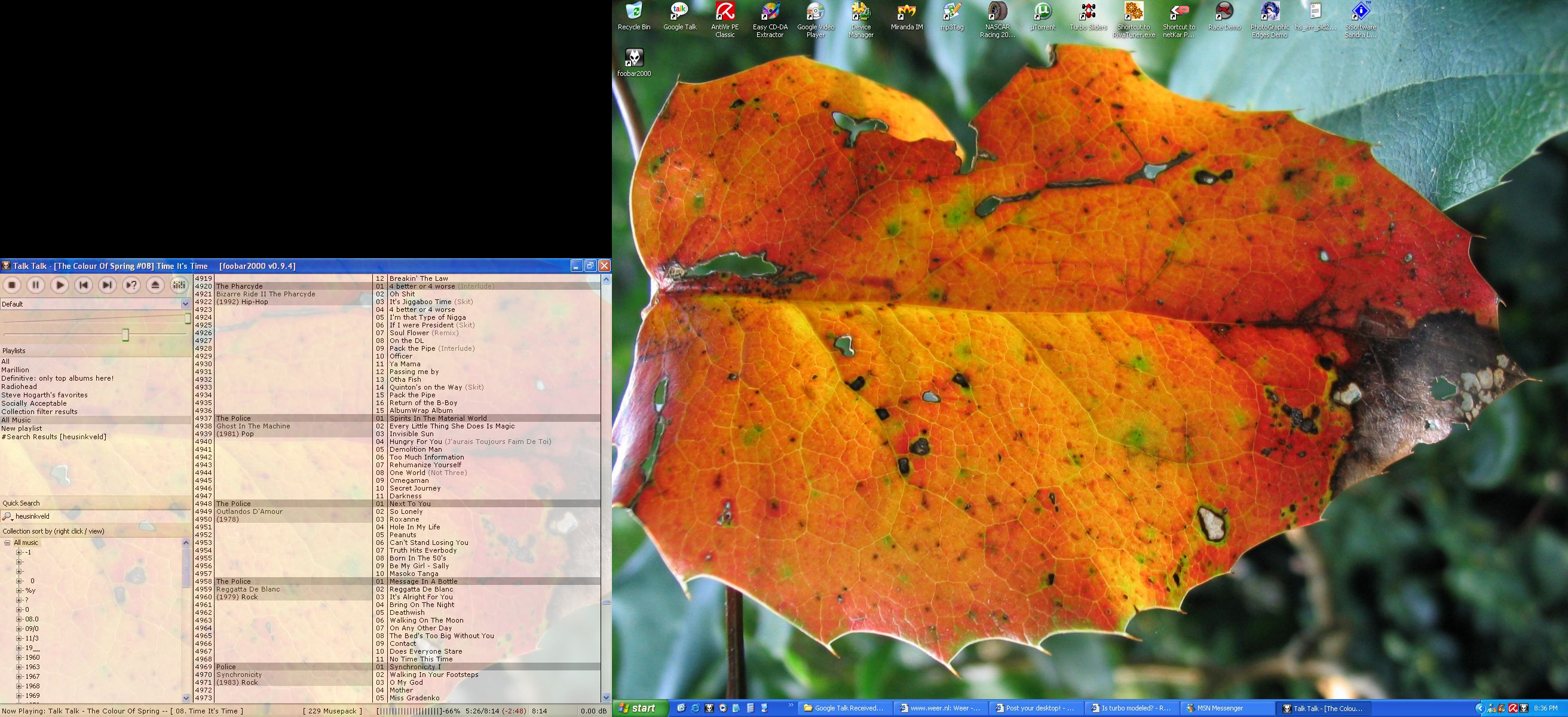Open MSN Messenger from taskbar
This screenshot has width=1568, height=717.
tap(1219, 709)
